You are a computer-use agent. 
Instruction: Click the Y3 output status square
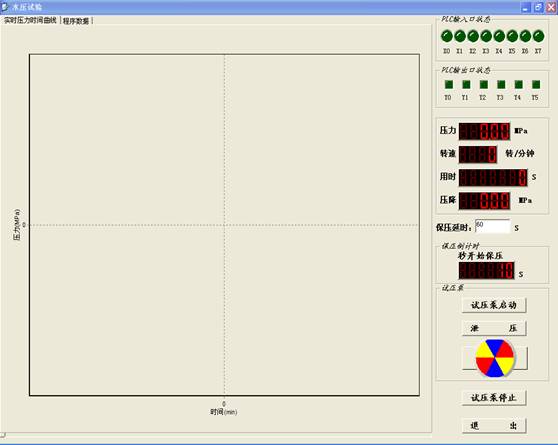click(501, 84)
